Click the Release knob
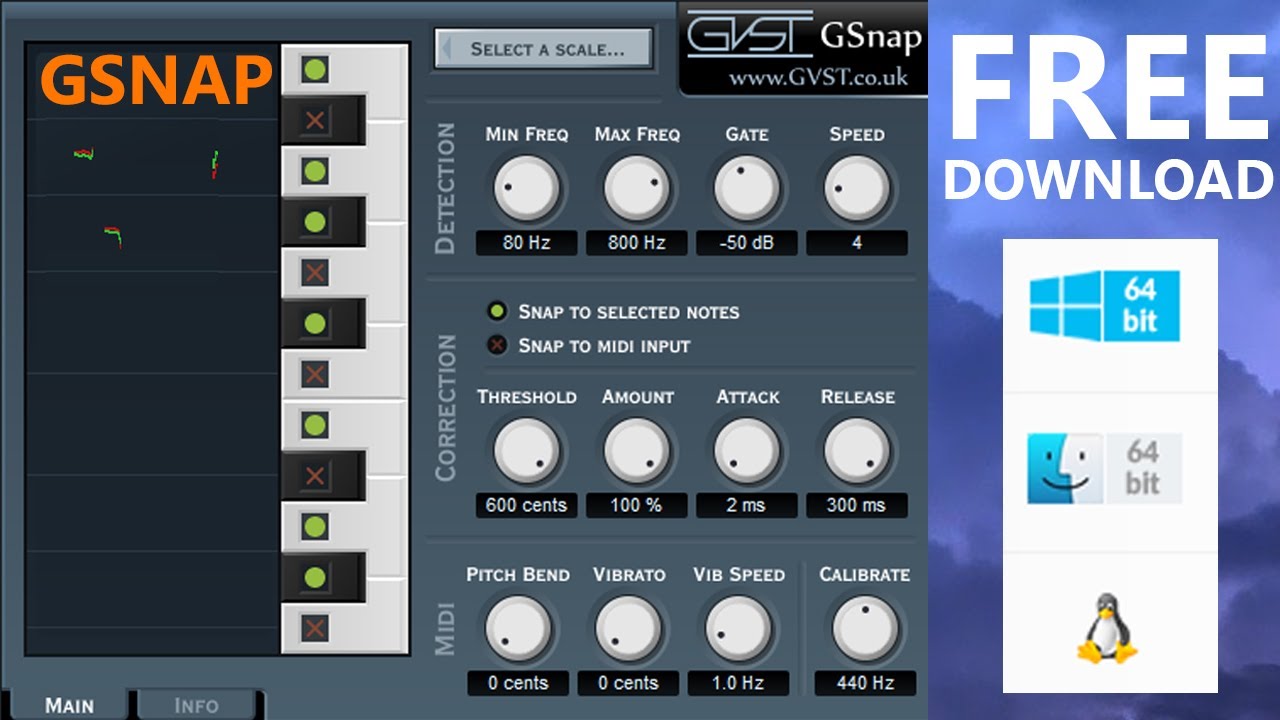Image resolution: width=1280 pixels, height=720 pixels. [857, 451]
